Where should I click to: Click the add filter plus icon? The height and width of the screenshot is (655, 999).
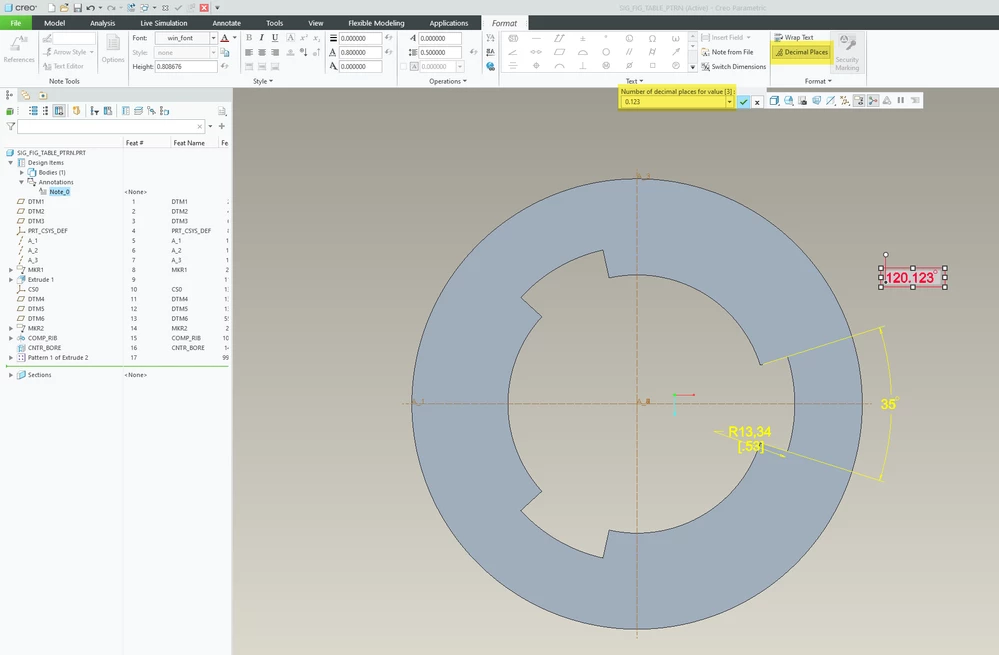(222, 126)
